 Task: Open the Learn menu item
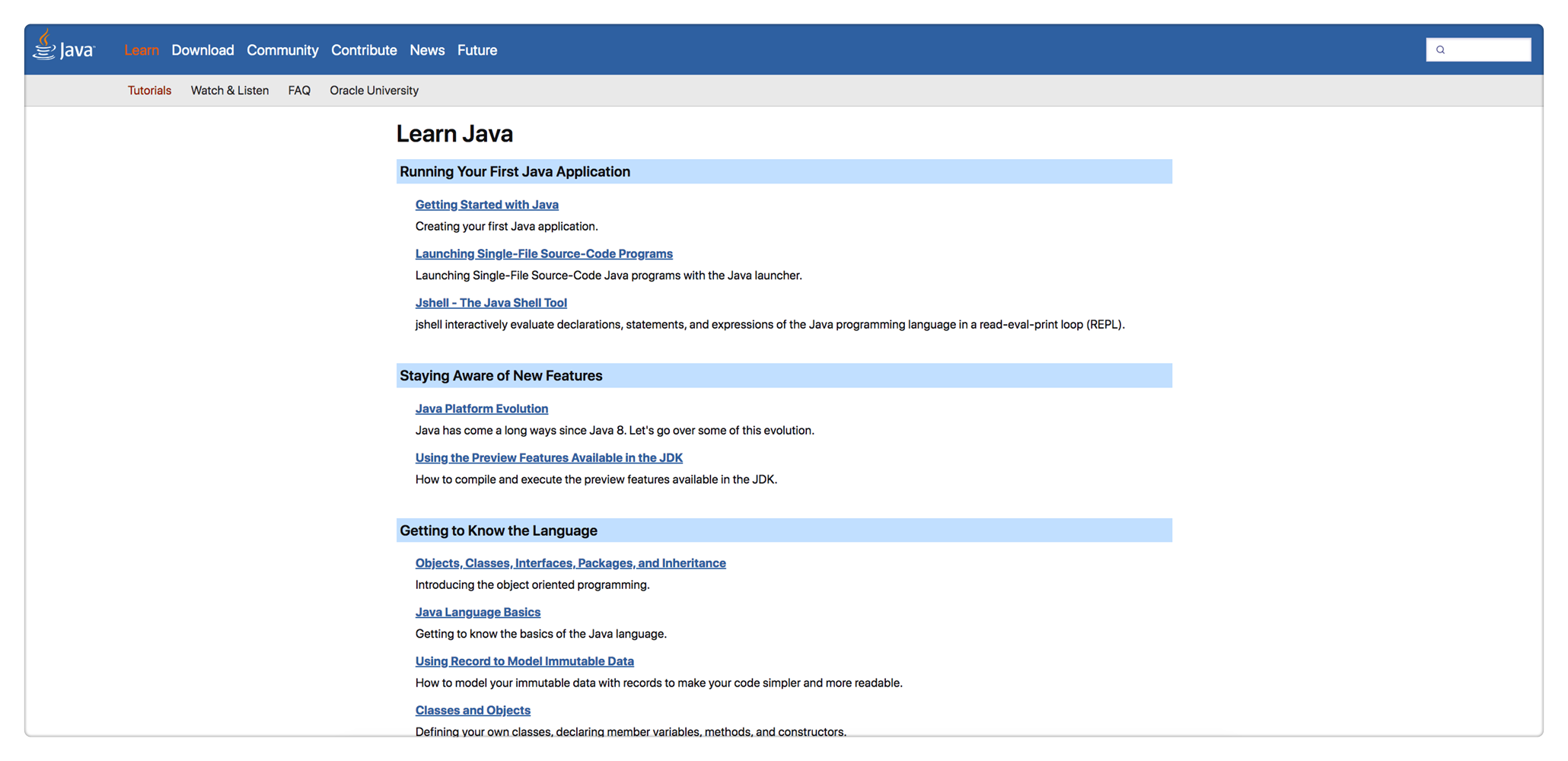(142, 50)
